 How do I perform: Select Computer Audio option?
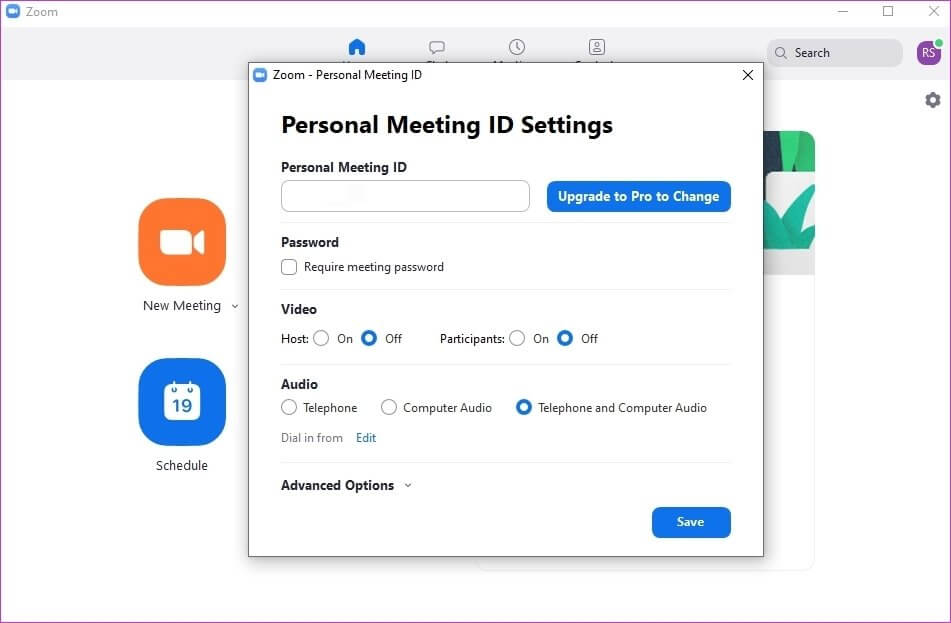tap(389, 407)
